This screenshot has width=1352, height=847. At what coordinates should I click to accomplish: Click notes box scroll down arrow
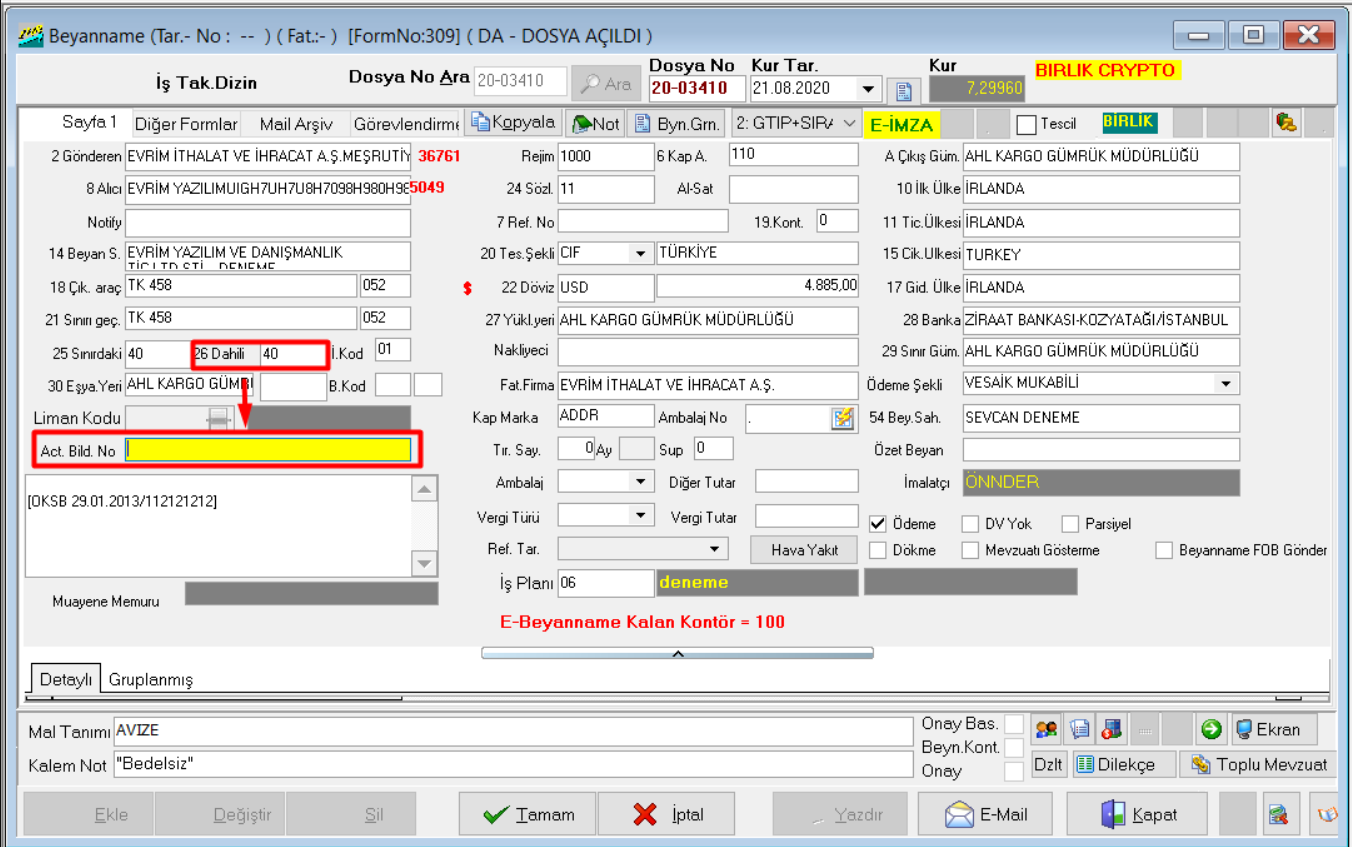pos(425,563)
